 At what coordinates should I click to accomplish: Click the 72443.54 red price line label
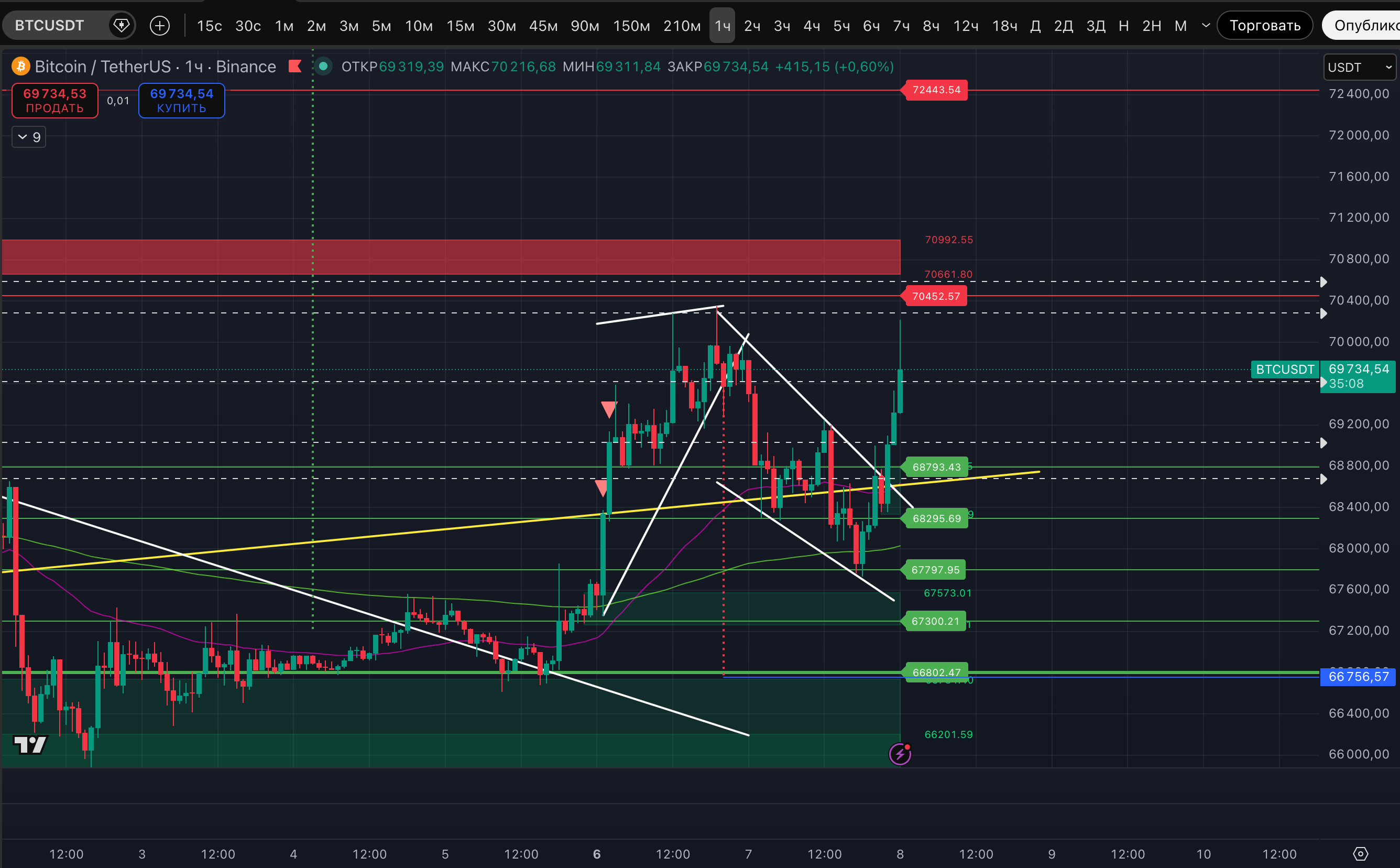[936, 90]
